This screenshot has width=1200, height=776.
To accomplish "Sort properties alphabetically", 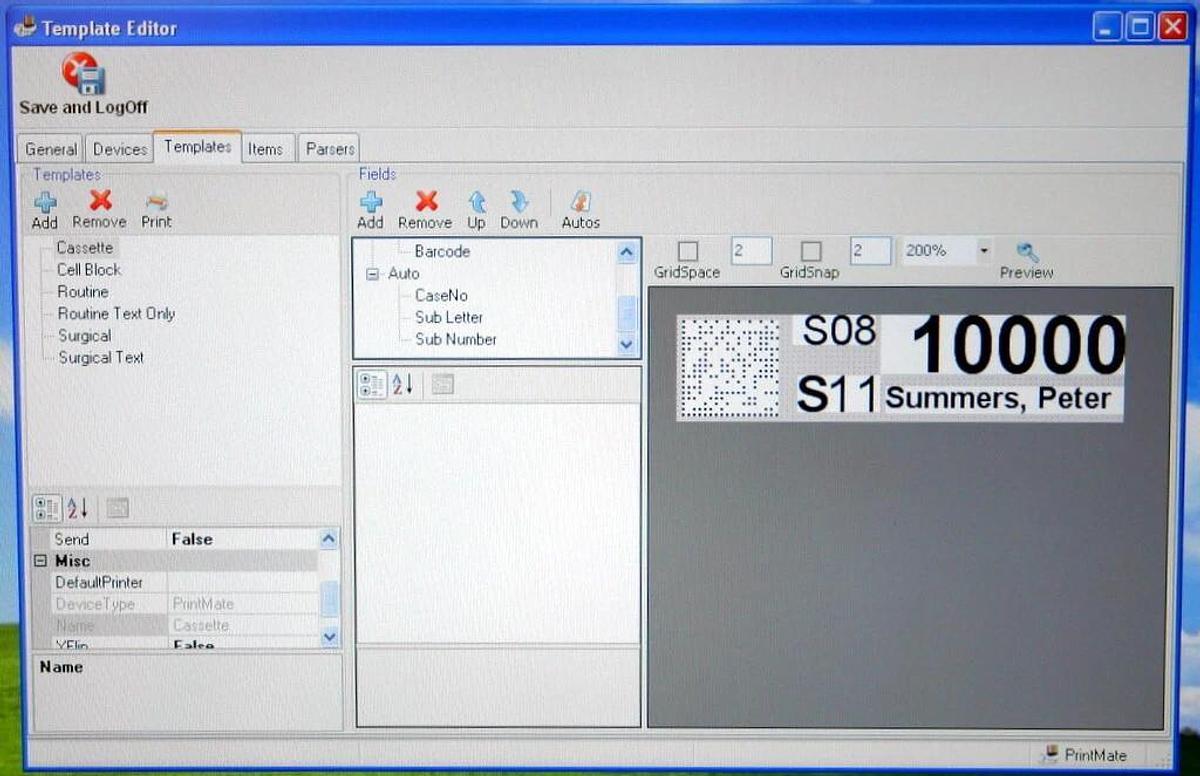I will [79, 508].
